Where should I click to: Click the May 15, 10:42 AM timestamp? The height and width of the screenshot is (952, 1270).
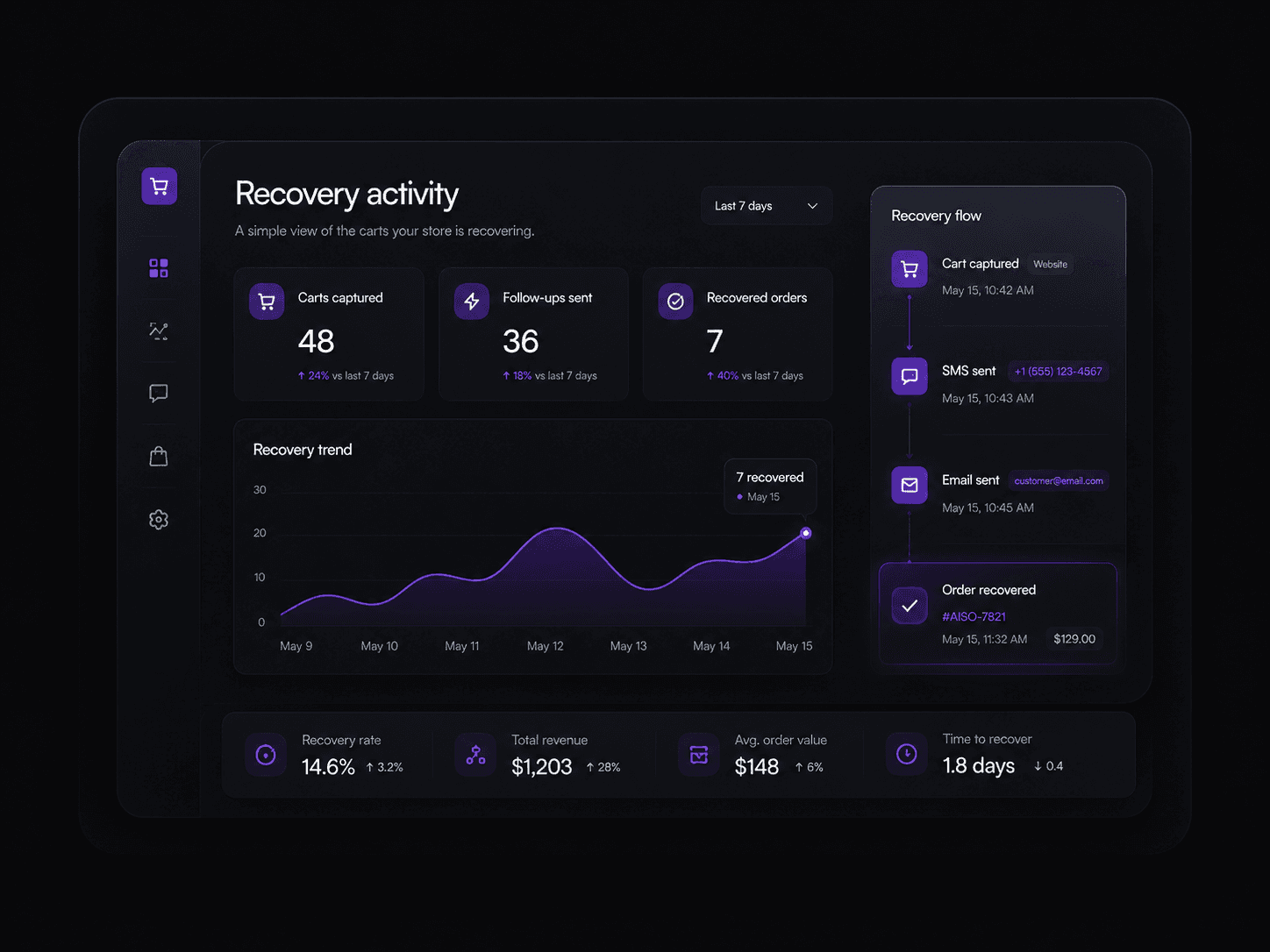[988, 290]
